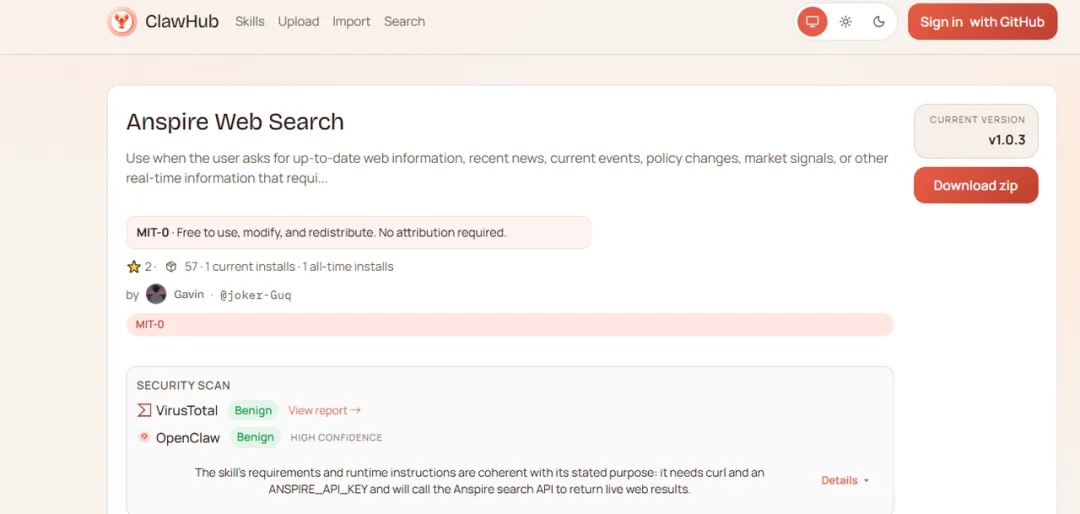Image resolution: width=1080 pixels, height=514 pixels.
Task: Sign in with GitHub button
Action: (982, 21)
